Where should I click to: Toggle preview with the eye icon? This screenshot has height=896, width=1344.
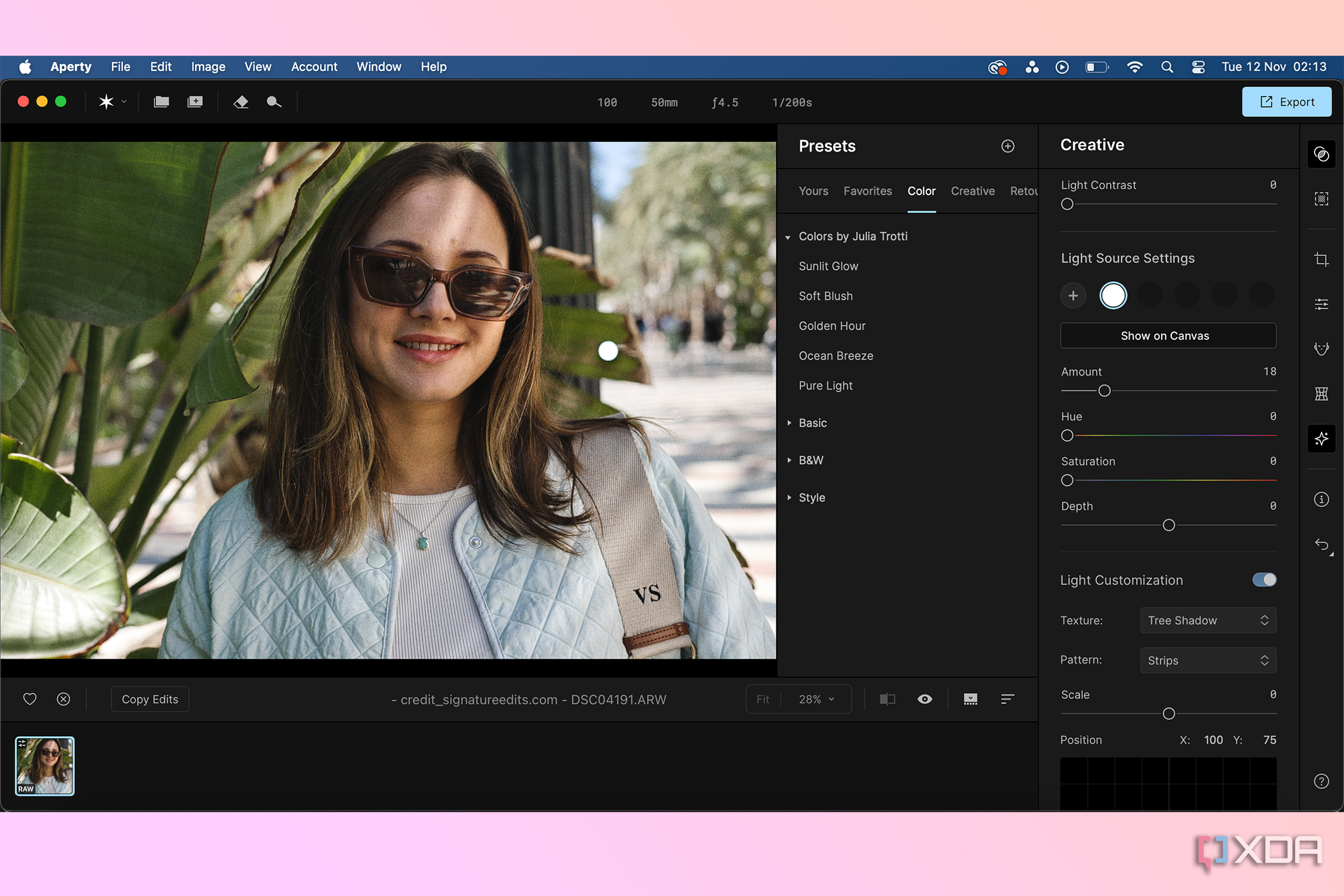[925, 699]
